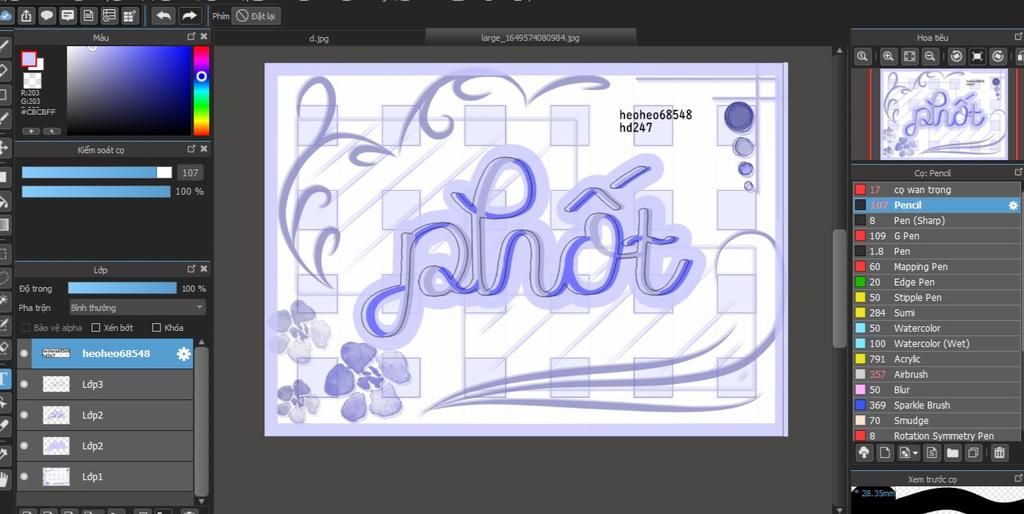Select the Sumi brush

[936, 313]
